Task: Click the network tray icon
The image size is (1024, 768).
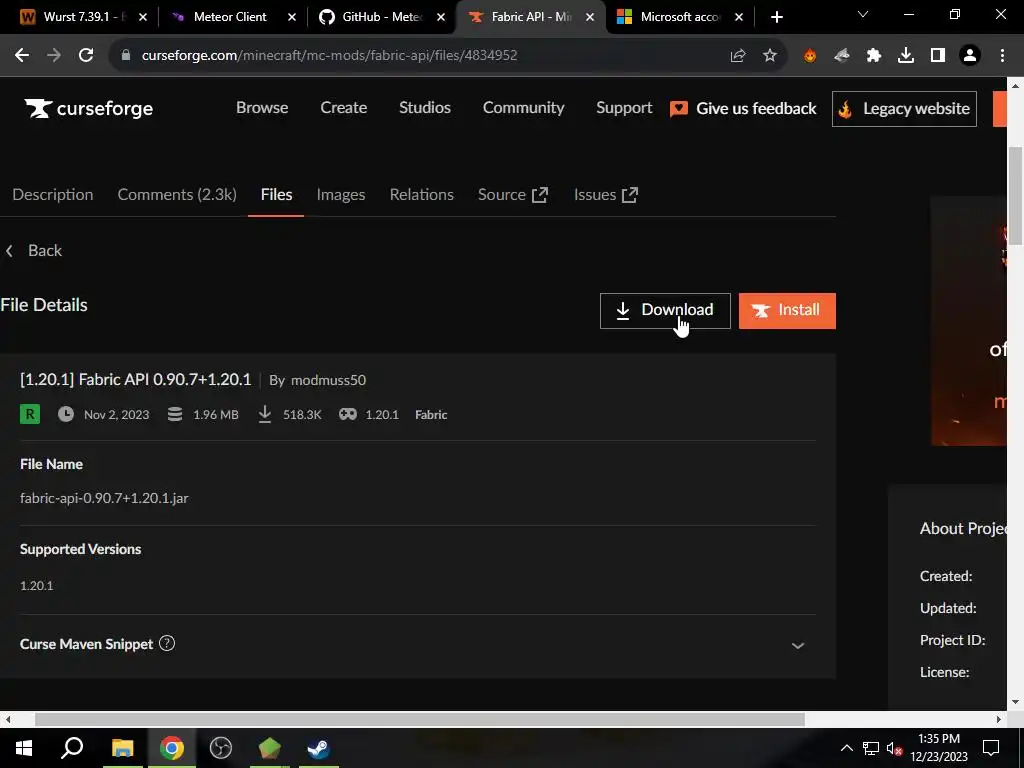Action: (x=871, y=748)
